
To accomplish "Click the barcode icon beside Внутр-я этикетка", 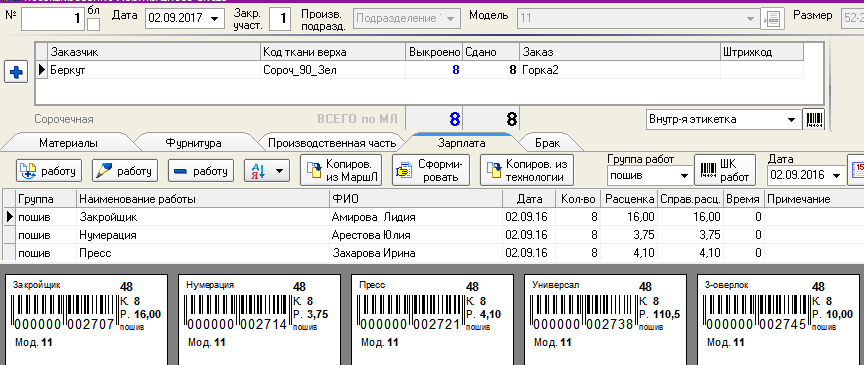I will (x=815, y=119).
